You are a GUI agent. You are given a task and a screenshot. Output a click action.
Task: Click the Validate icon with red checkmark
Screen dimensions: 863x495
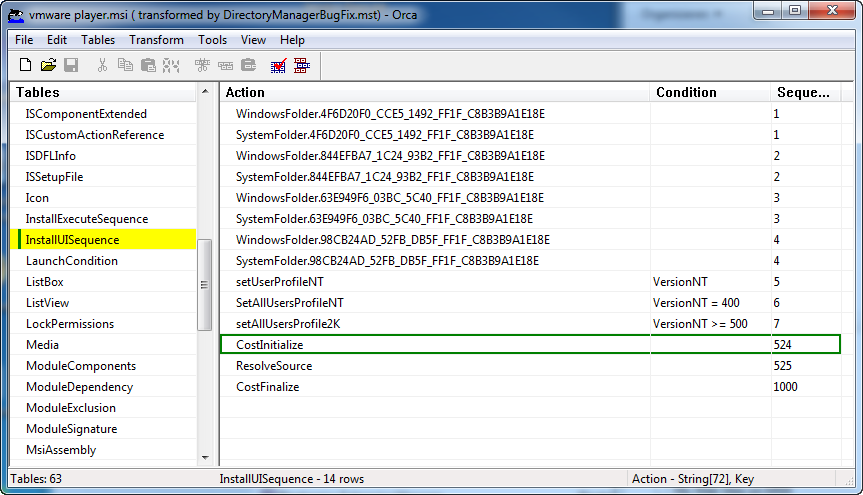(278, 66)
